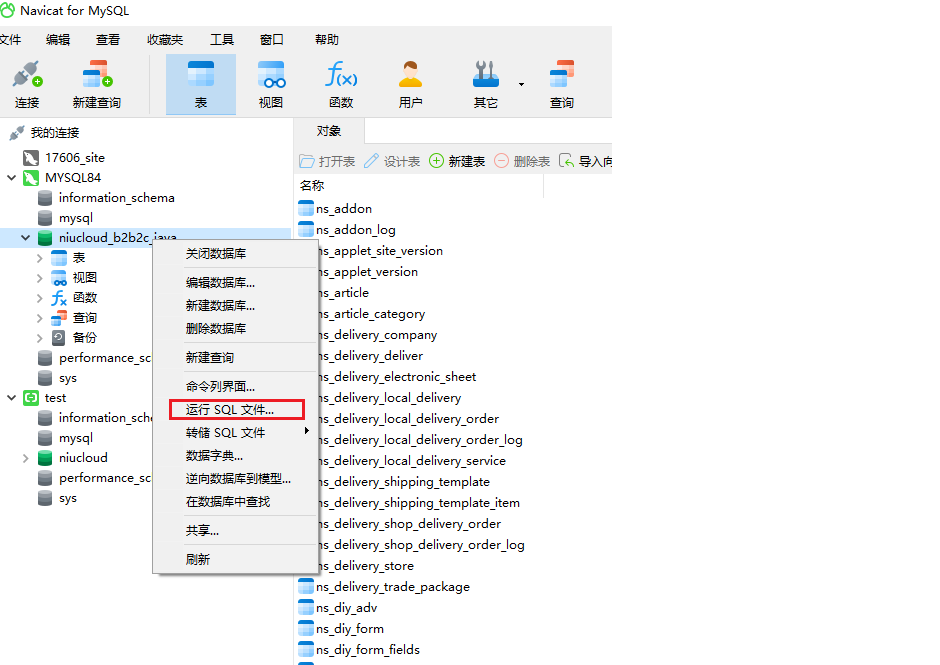This screenshot has width=940, height=665.
Task: Open 新建查询 (New Query) from toolbar
Action: [97, 84]
